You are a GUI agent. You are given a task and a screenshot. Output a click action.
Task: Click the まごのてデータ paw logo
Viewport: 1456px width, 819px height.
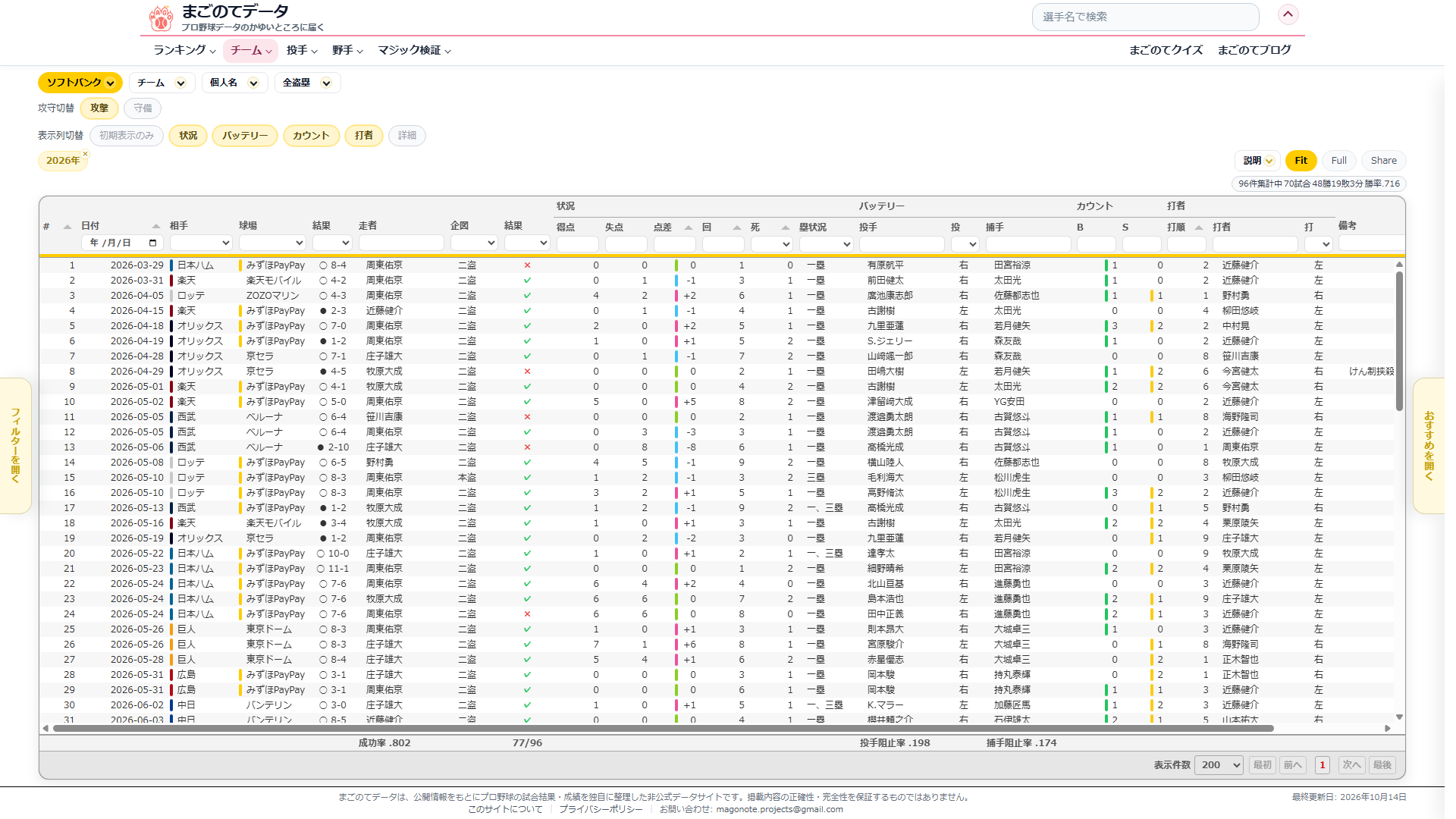pos(161,17)
